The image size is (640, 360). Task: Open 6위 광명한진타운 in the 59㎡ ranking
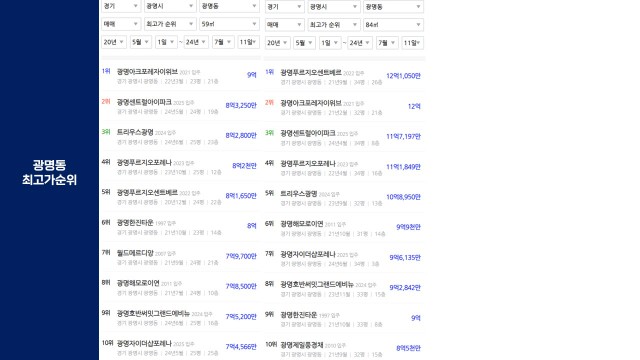click(180, 227)
